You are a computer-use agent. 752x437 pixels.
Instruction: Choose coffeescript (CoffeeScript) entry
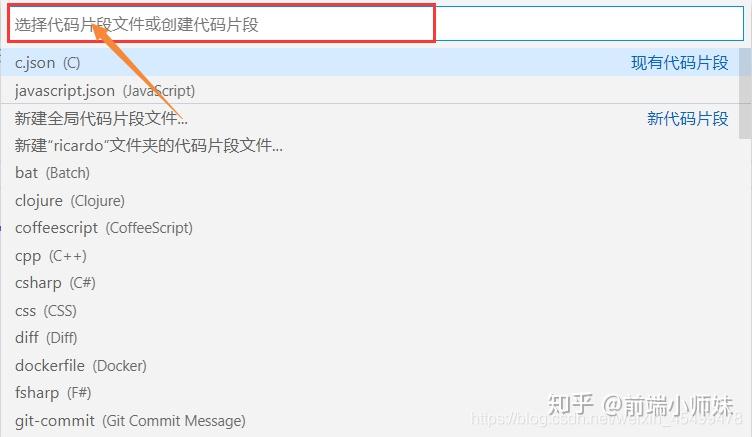tap(370, 228)
